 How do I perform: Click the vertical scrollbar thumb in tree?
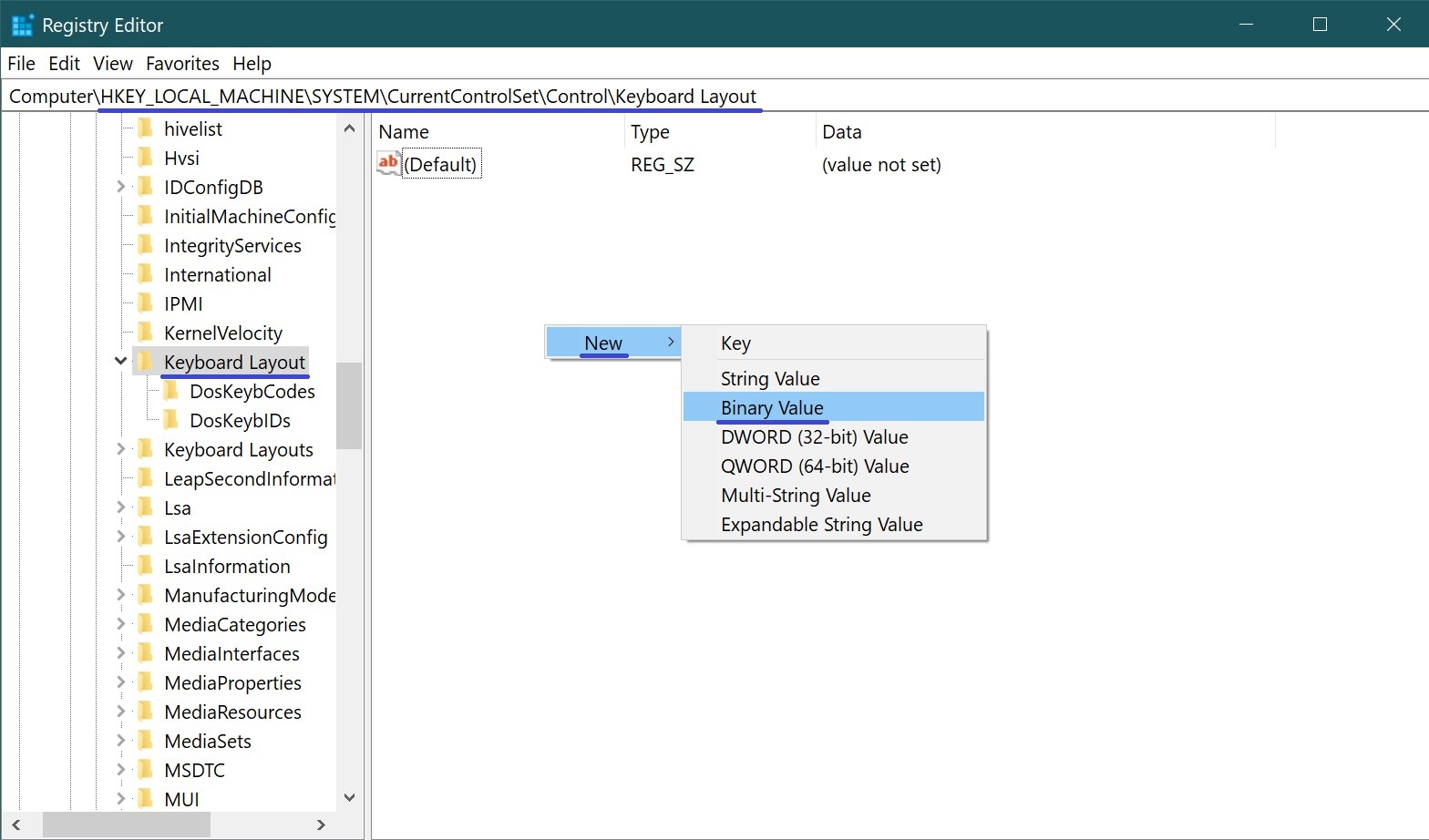349,405
